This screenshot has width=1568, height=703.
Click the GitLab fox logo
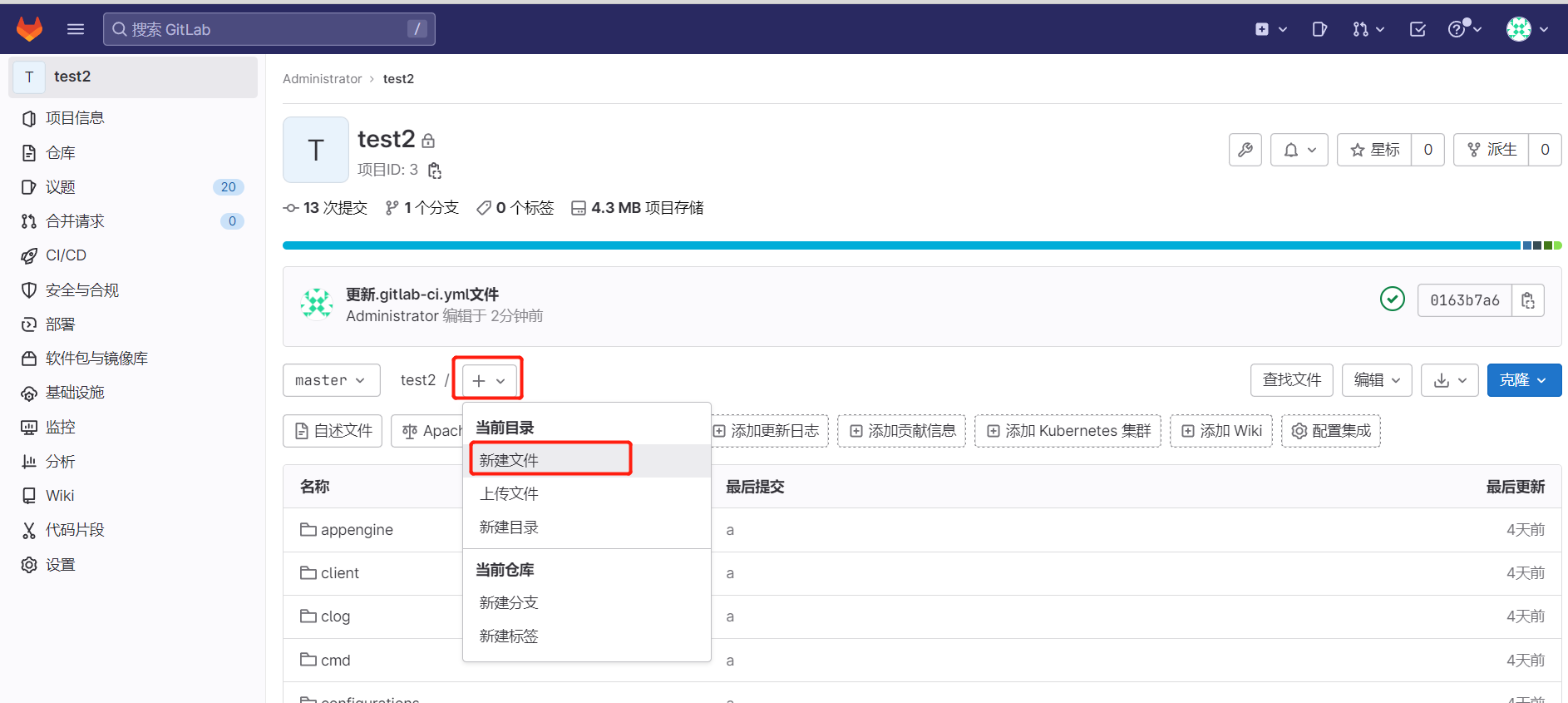30,29
